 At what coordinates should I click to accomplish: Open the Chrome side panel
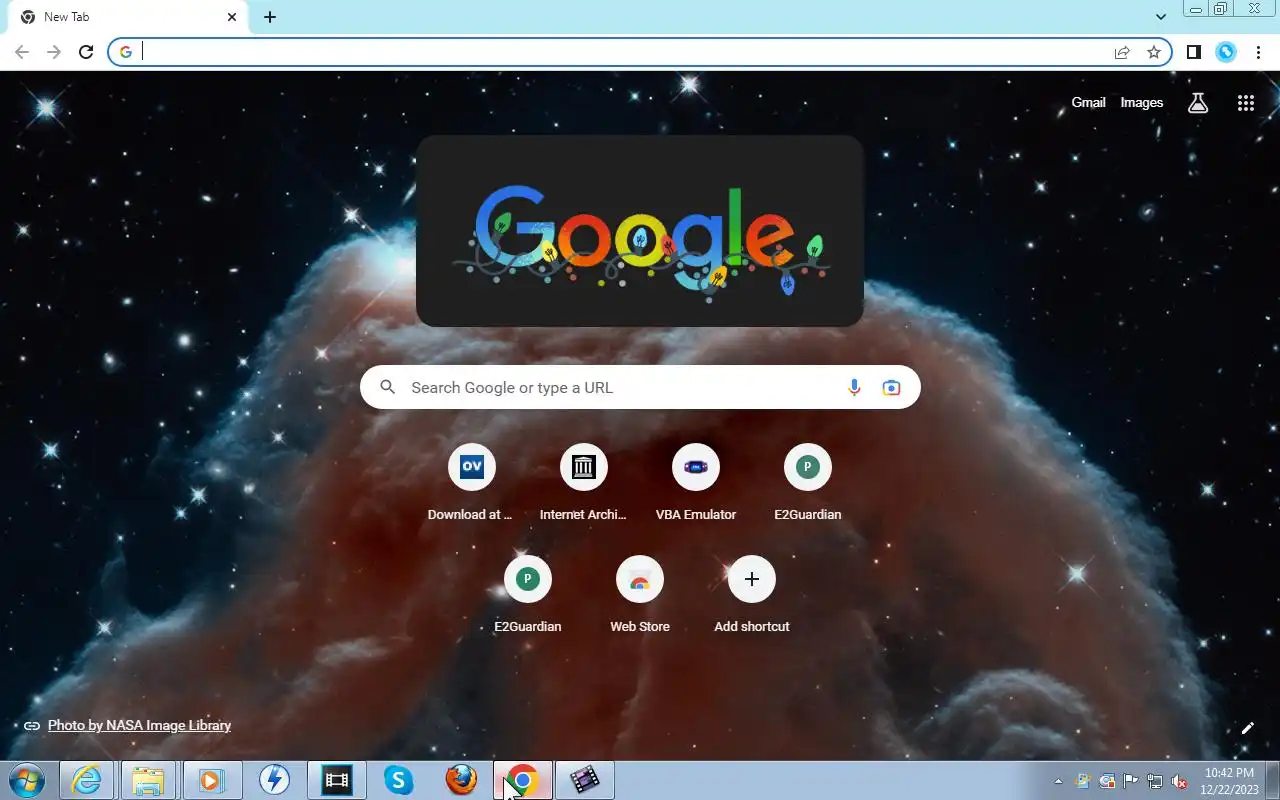(x=1194, y=52)
